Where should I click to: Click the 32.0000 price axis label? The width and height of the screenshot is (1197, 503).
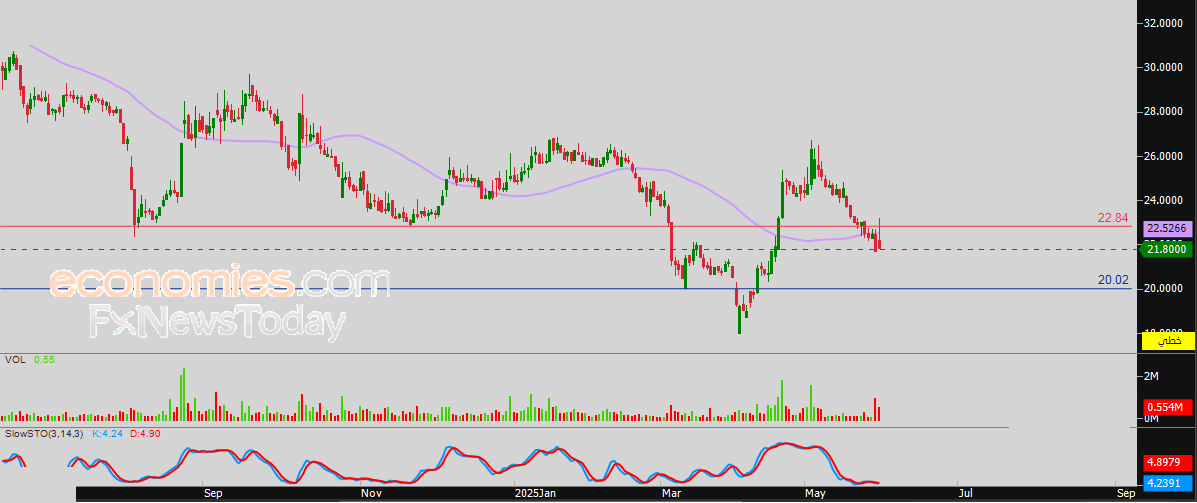(x=1165, y=24)
